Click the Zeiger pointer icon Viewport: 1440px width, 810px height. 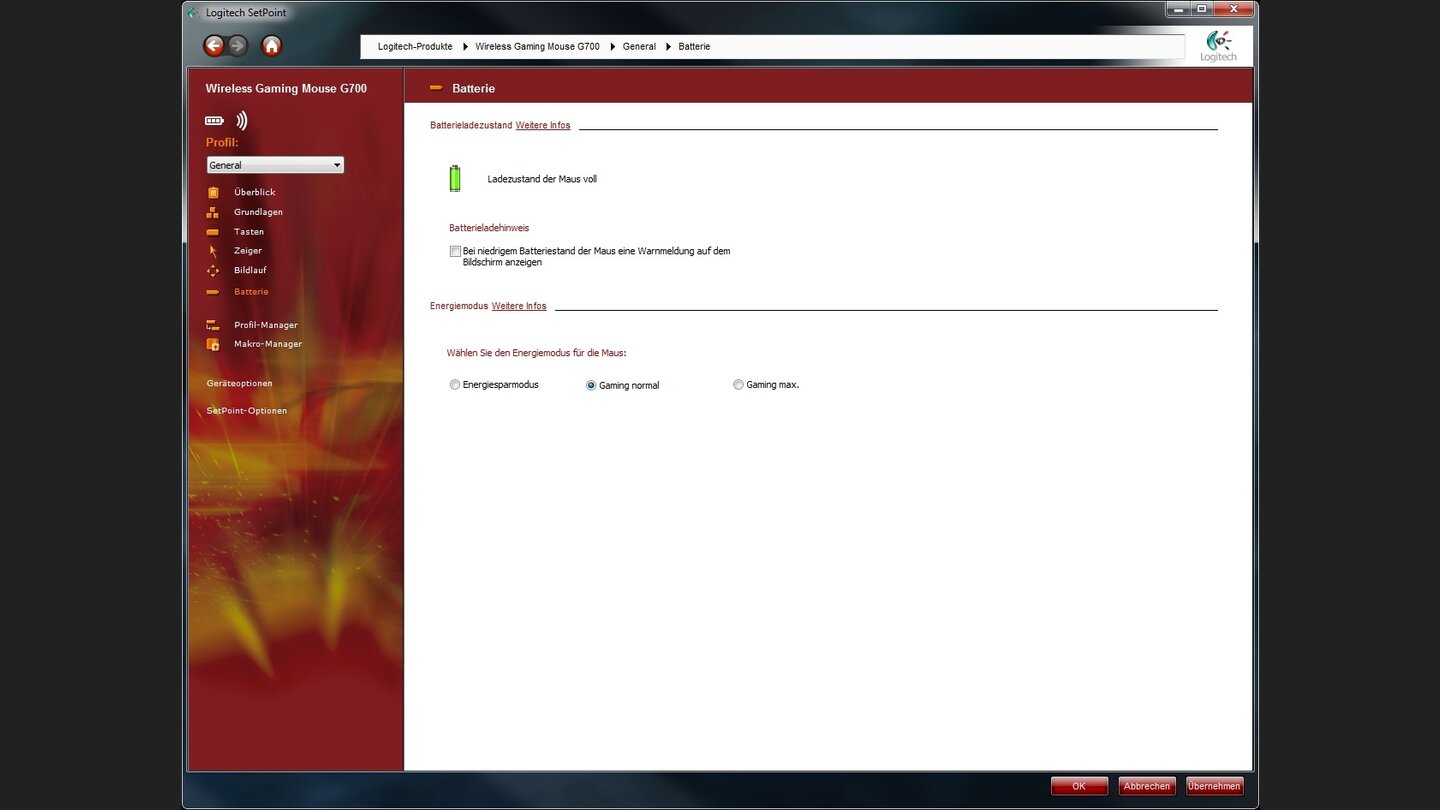coord(212,251)
